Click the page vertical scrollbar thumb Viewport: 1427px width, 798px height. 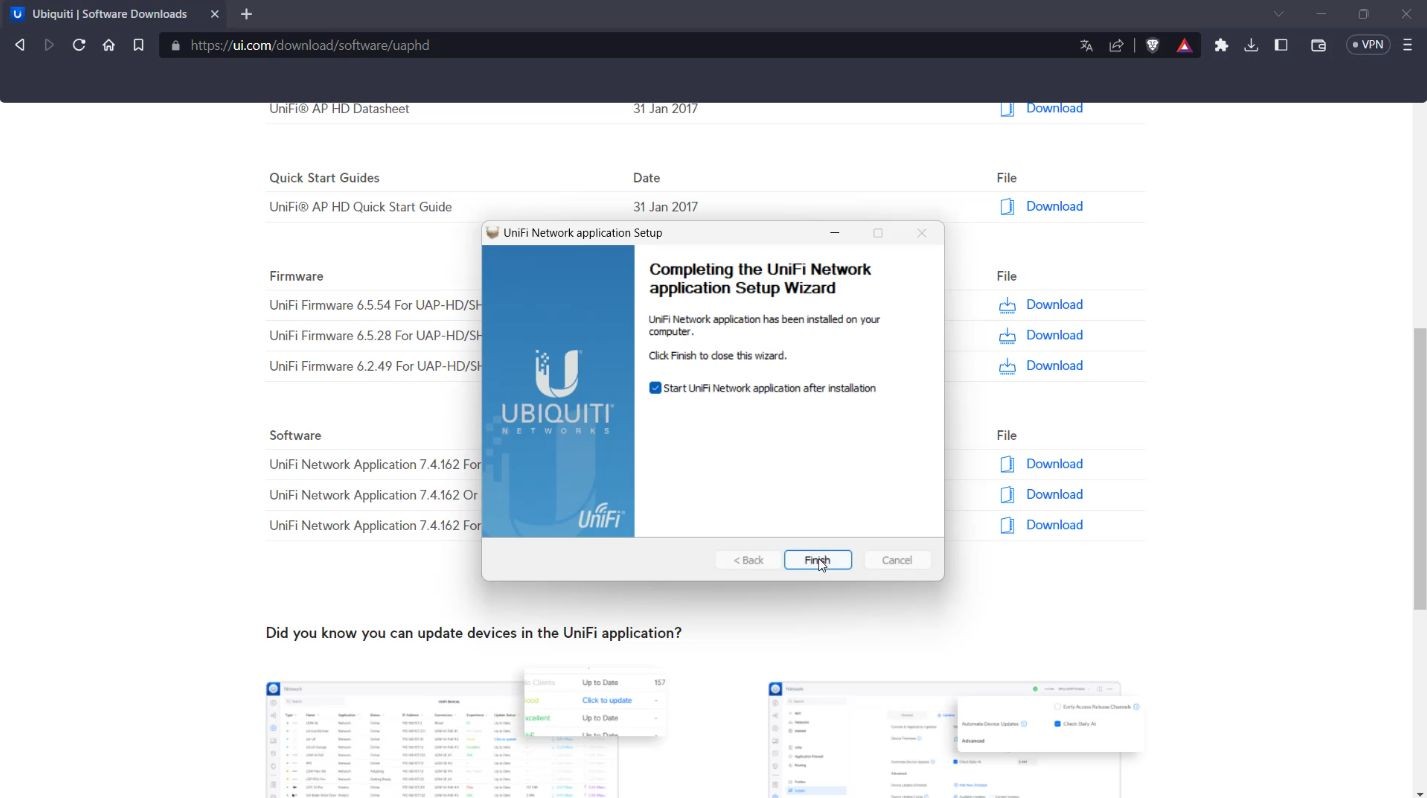[1420, 468]
